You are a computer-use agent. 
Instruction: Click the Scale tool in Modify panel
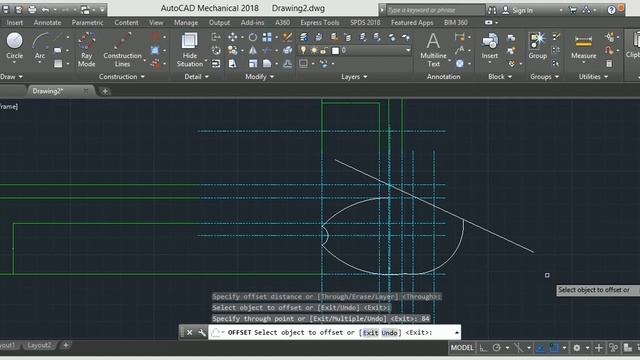(253, 64)
